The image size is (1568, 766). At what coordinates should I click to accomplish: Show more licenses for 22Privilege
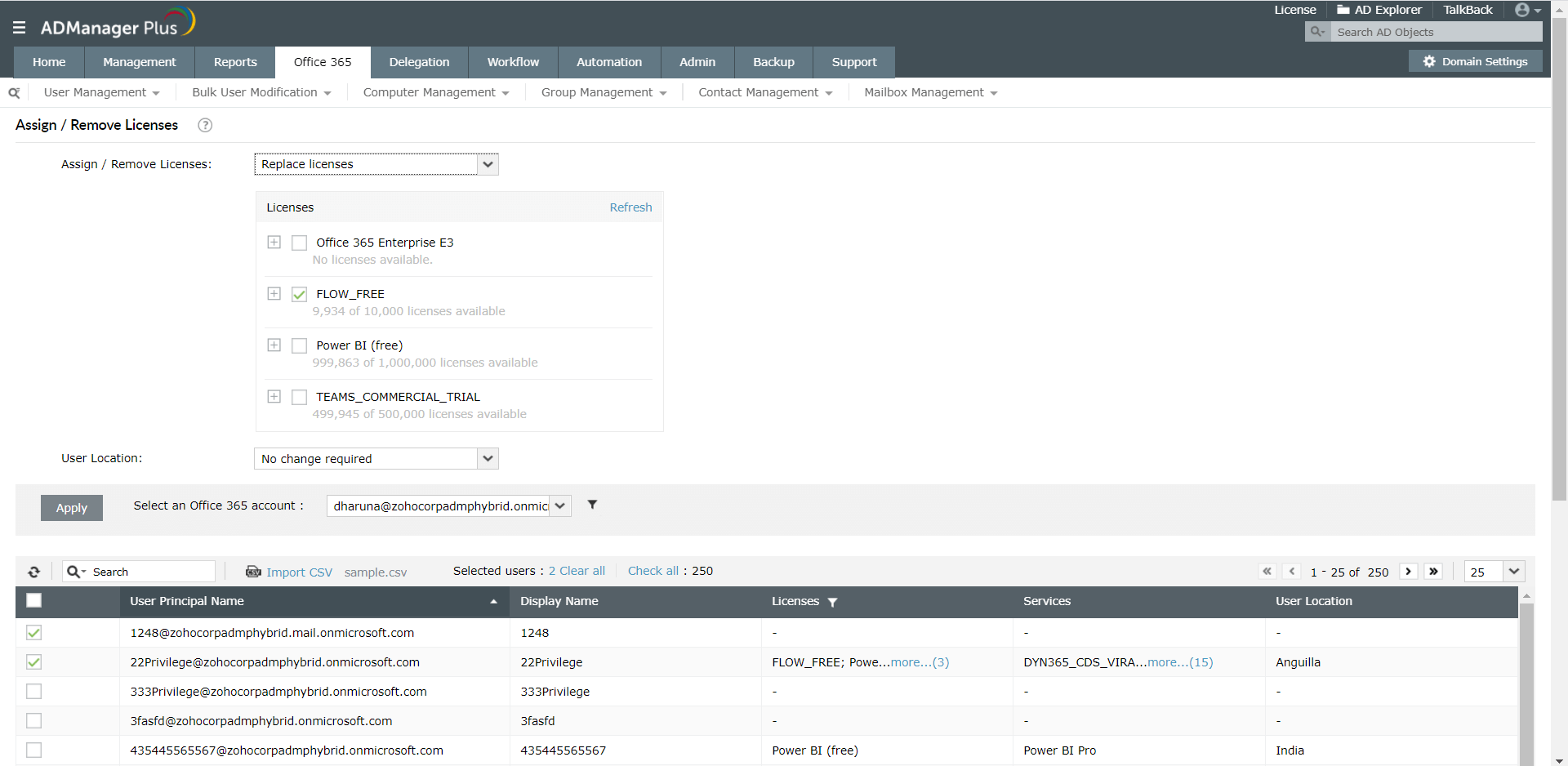(x=920, y=662)
